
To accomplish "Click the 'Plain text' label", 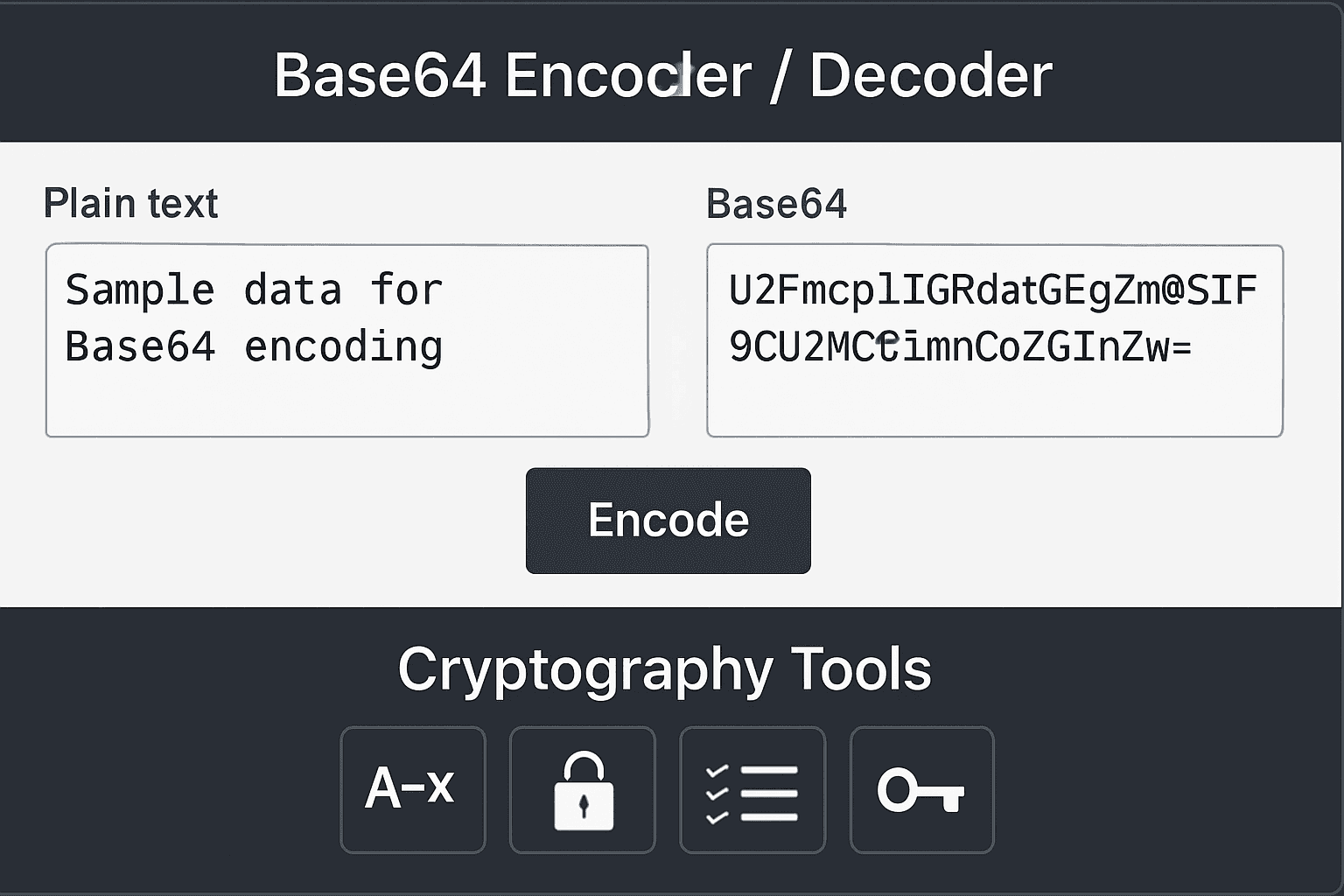I will (131, 203).
